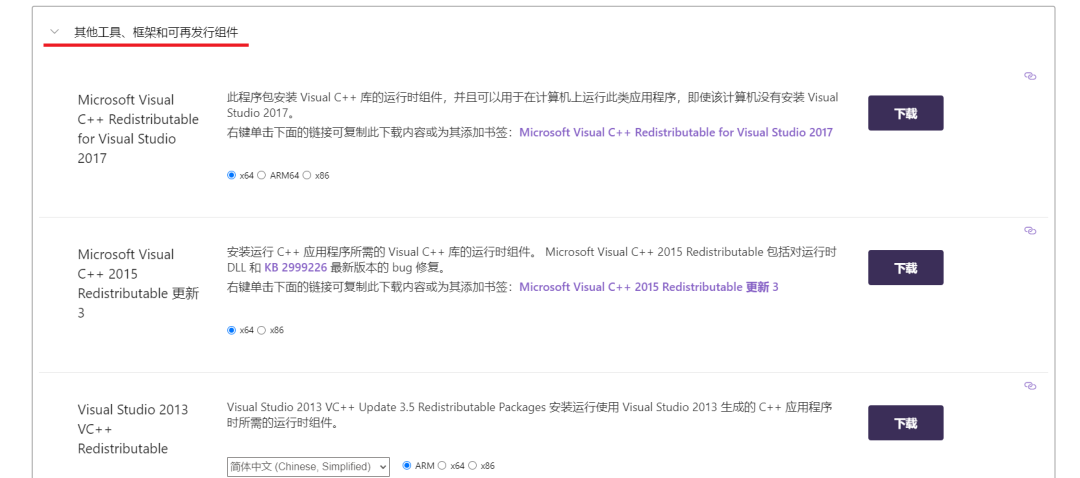Copy link icon for Visual C++ Redistributable 2017

pyautogui.click(x=1030, y=76)
